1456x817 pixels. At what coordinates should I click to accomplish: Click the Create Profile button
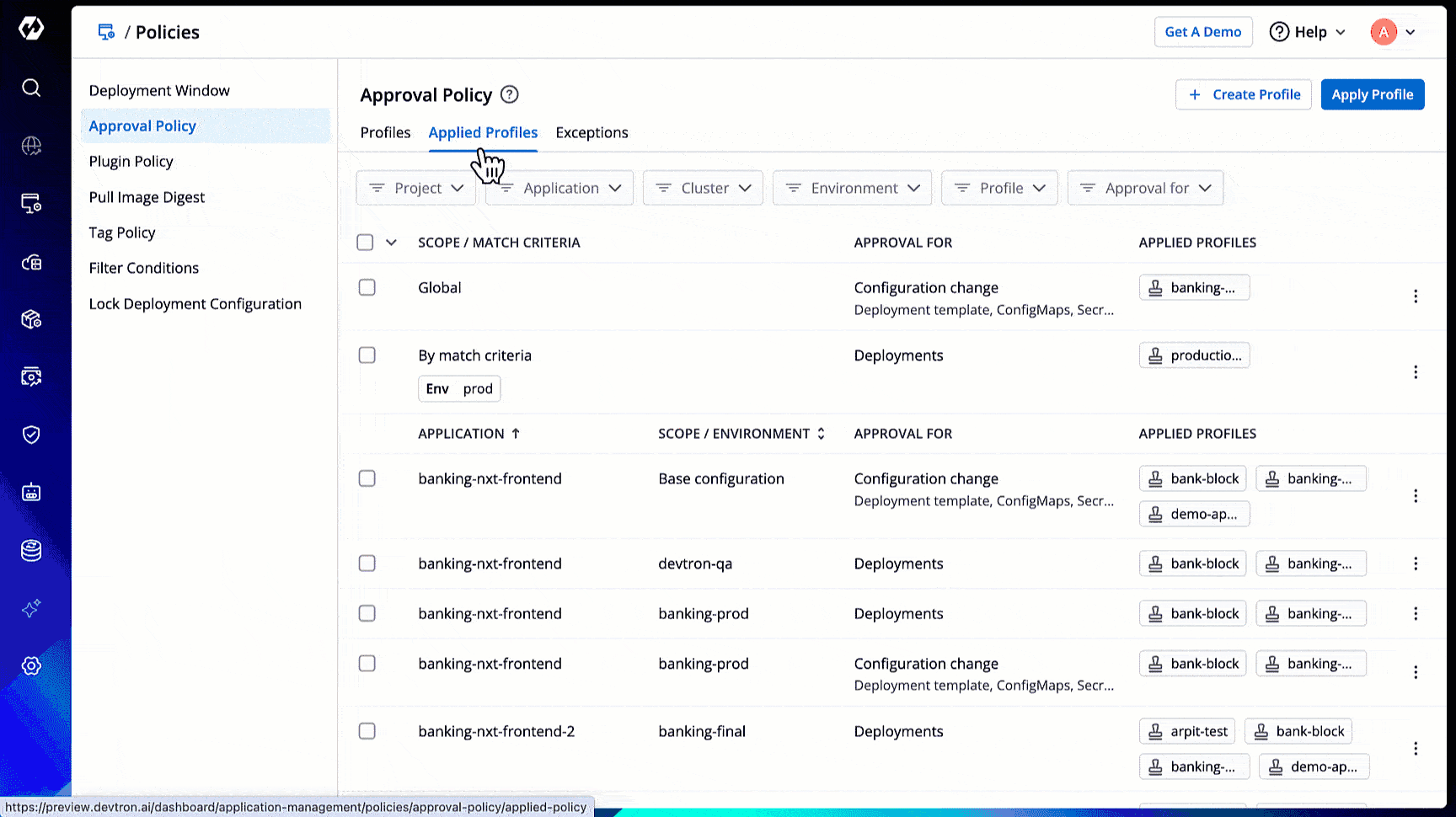tap(1243, 94)
